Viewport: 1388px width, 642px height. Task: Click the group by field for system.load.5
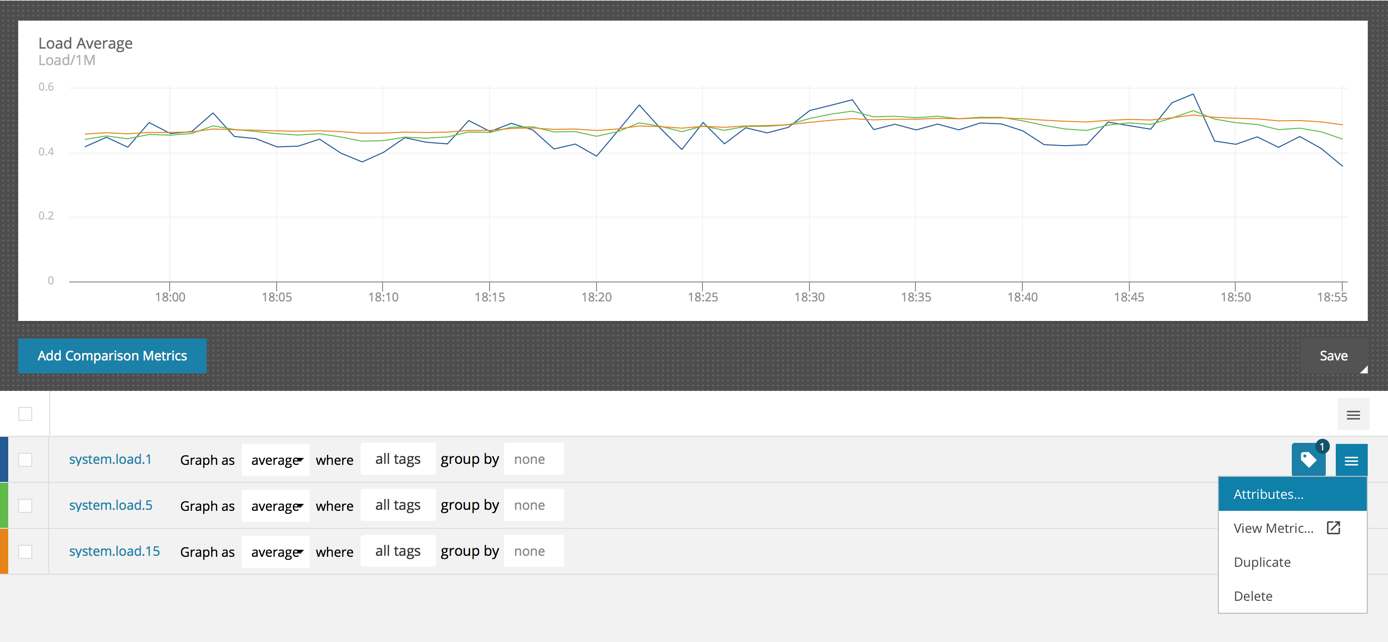coord(533,505)
